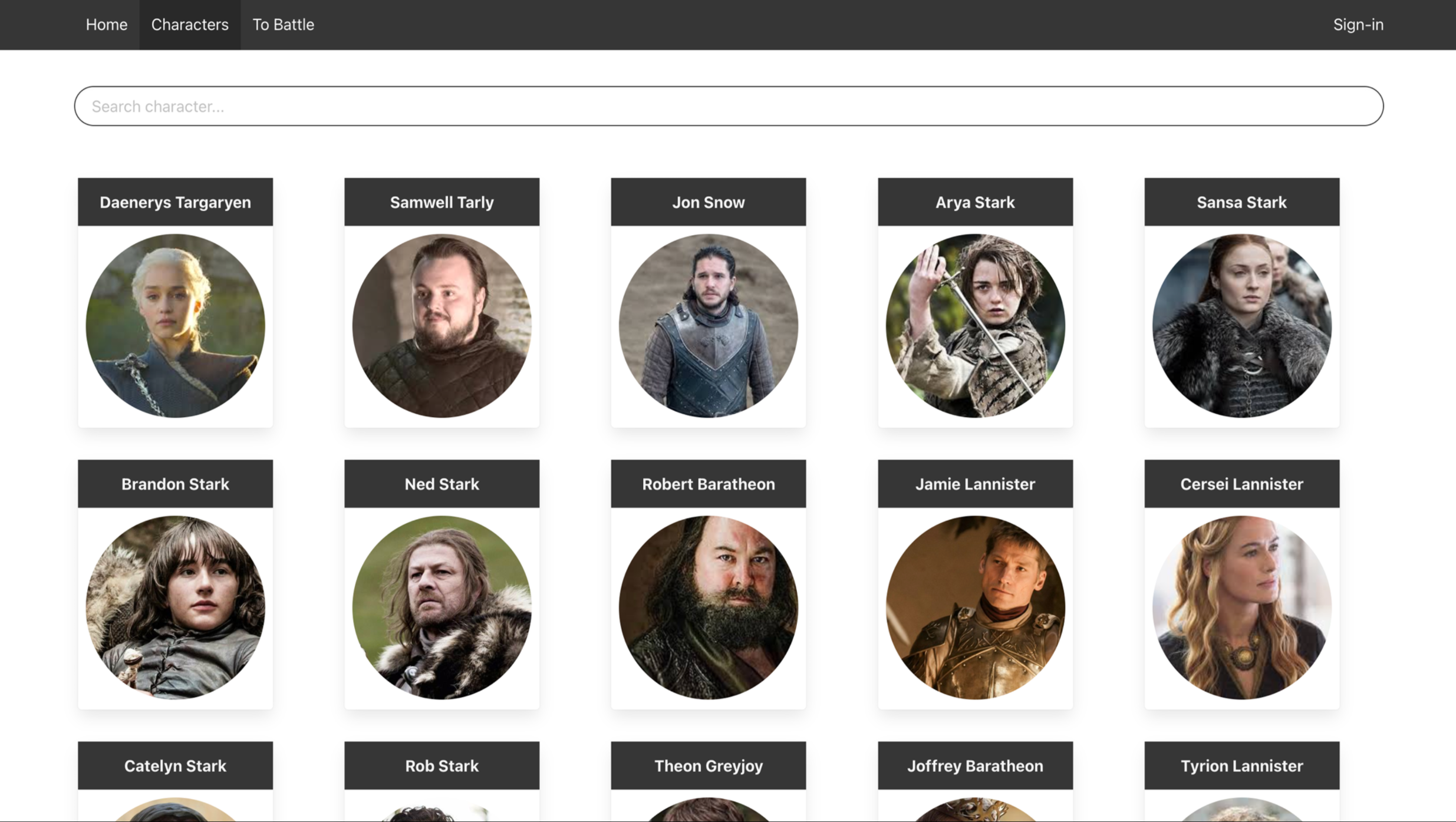Screen dimensions: 1456x822
Task: Click the Sign-in link
Action: coord(1358,25)
